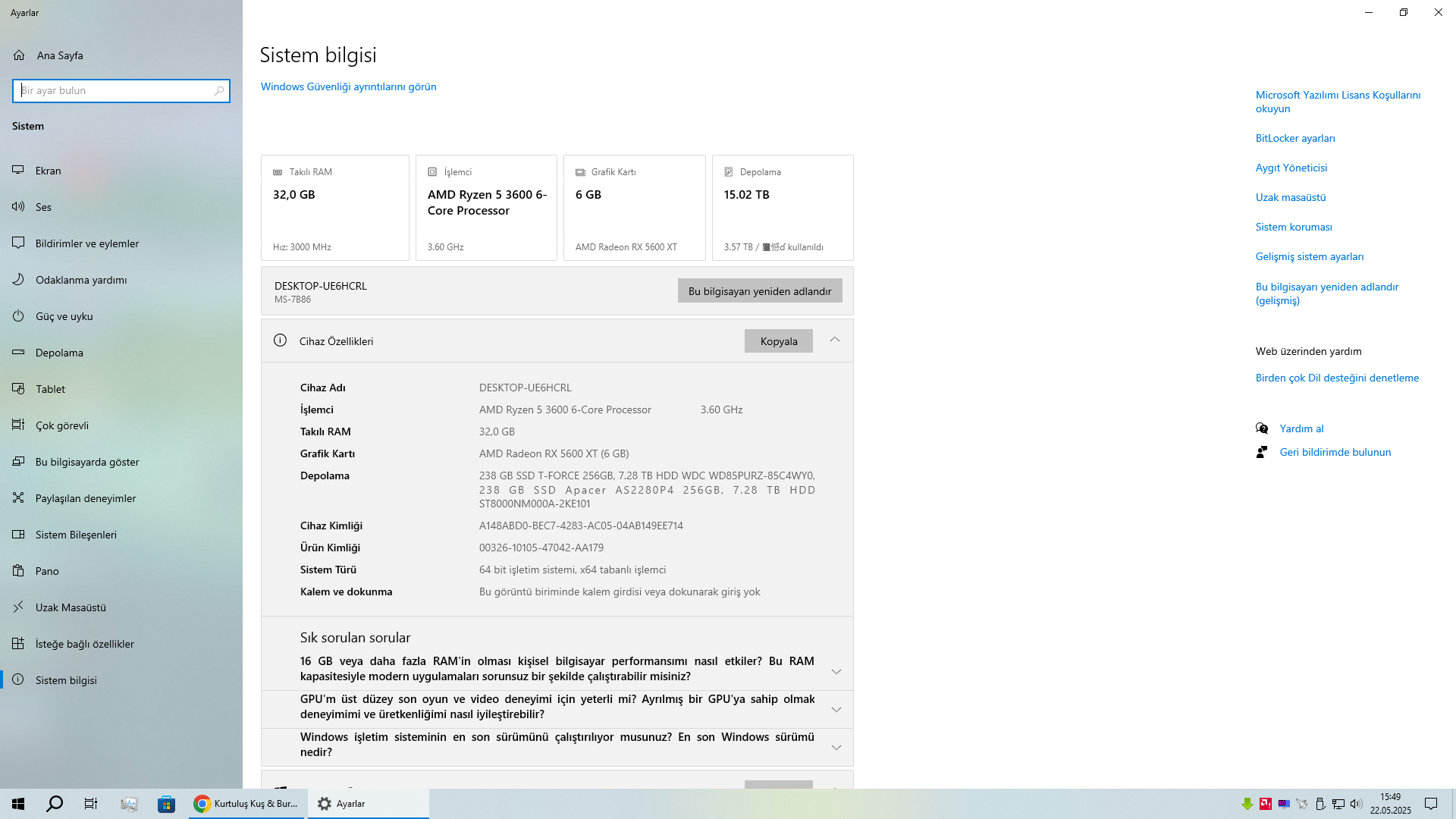Click Cihaz Özellikleri info circle icon

280,340
